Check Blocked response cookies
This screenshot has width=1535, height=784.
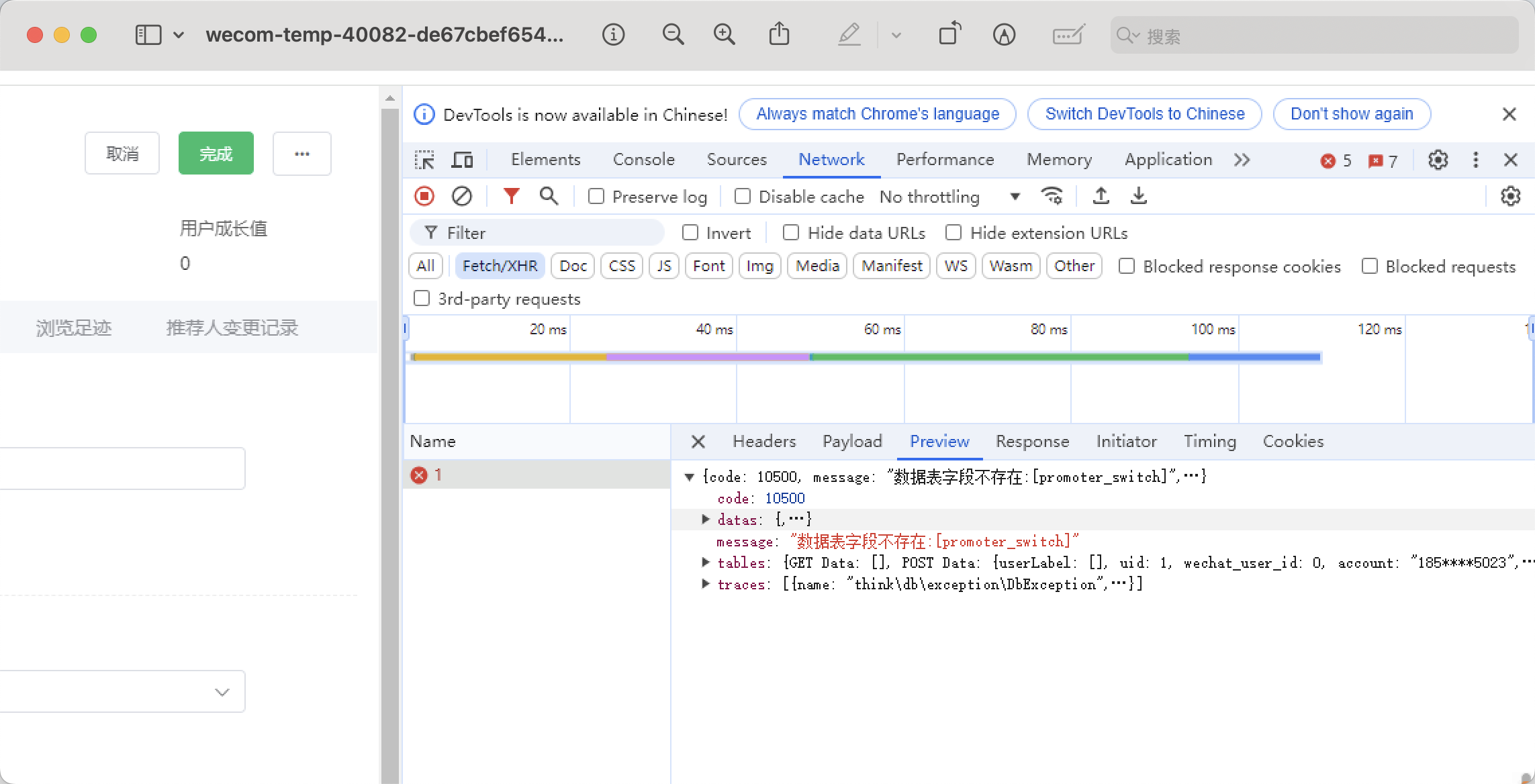click(1127, 266)
